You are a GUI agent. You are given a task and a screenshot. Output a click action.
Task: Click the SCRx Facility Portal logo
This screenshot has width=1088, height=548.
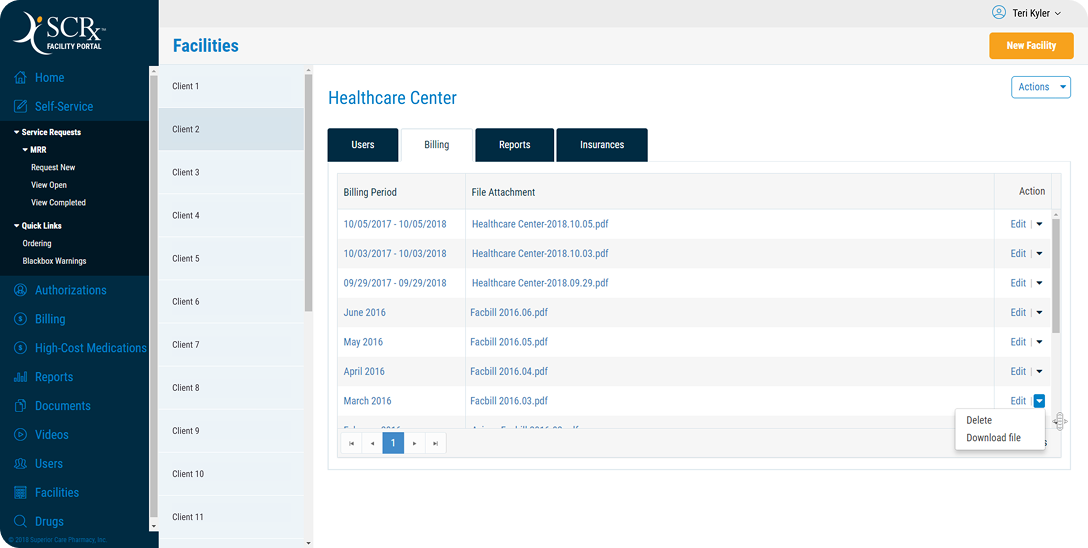coord(60,32)
